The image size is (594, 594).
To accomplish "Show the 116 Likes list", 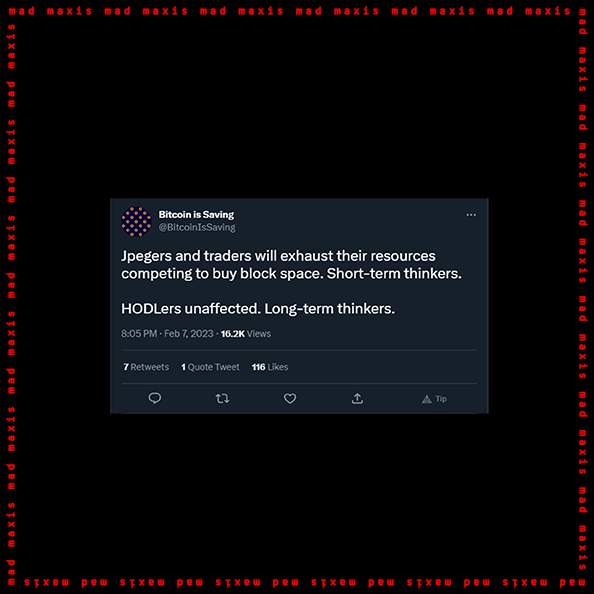I will click(270, 367).
